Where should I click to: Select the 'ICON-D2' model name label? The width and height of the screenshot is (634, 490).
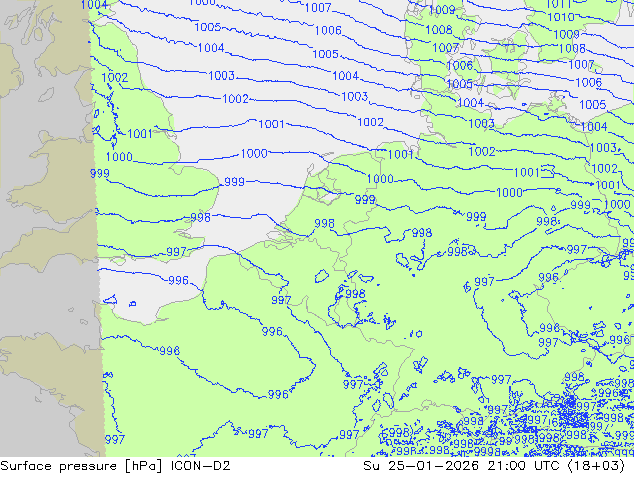201,466
